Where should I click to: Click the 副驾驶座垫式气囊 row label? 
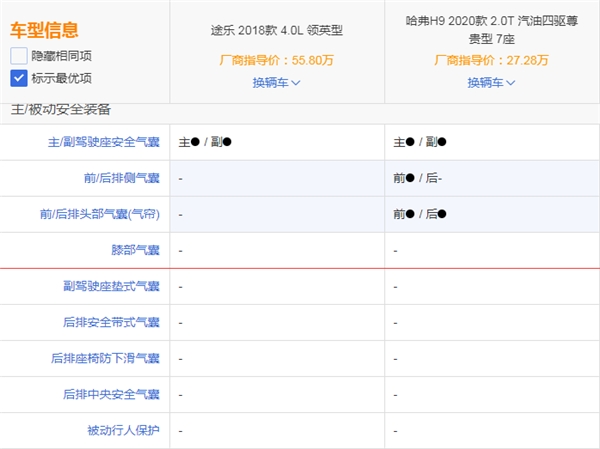click(x=110, y=287)
